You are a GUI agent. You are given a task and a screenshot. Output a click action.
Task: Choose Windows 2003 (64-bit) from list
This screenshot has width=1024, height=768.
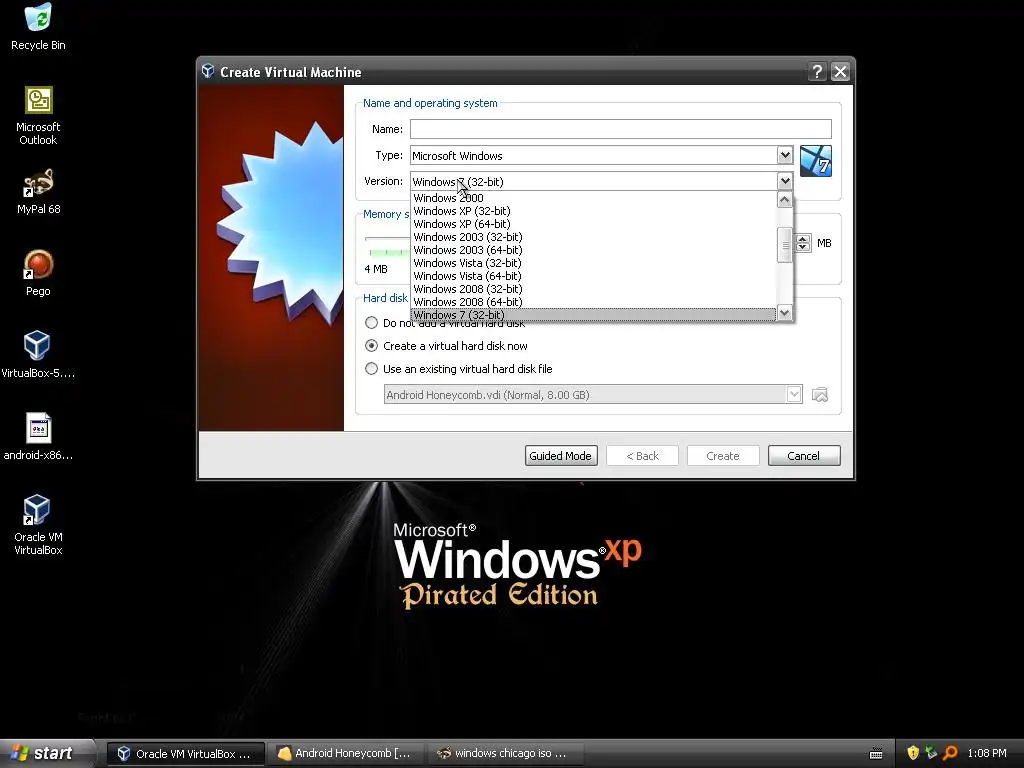pyautogui.click(x=593, y=250)
